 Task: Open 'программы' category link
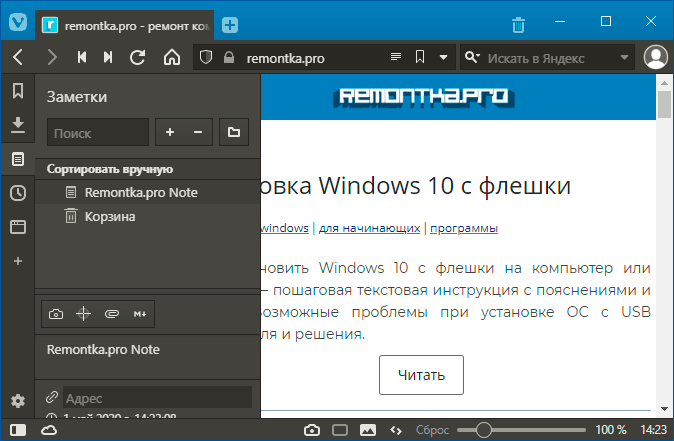tap(464, 228)
